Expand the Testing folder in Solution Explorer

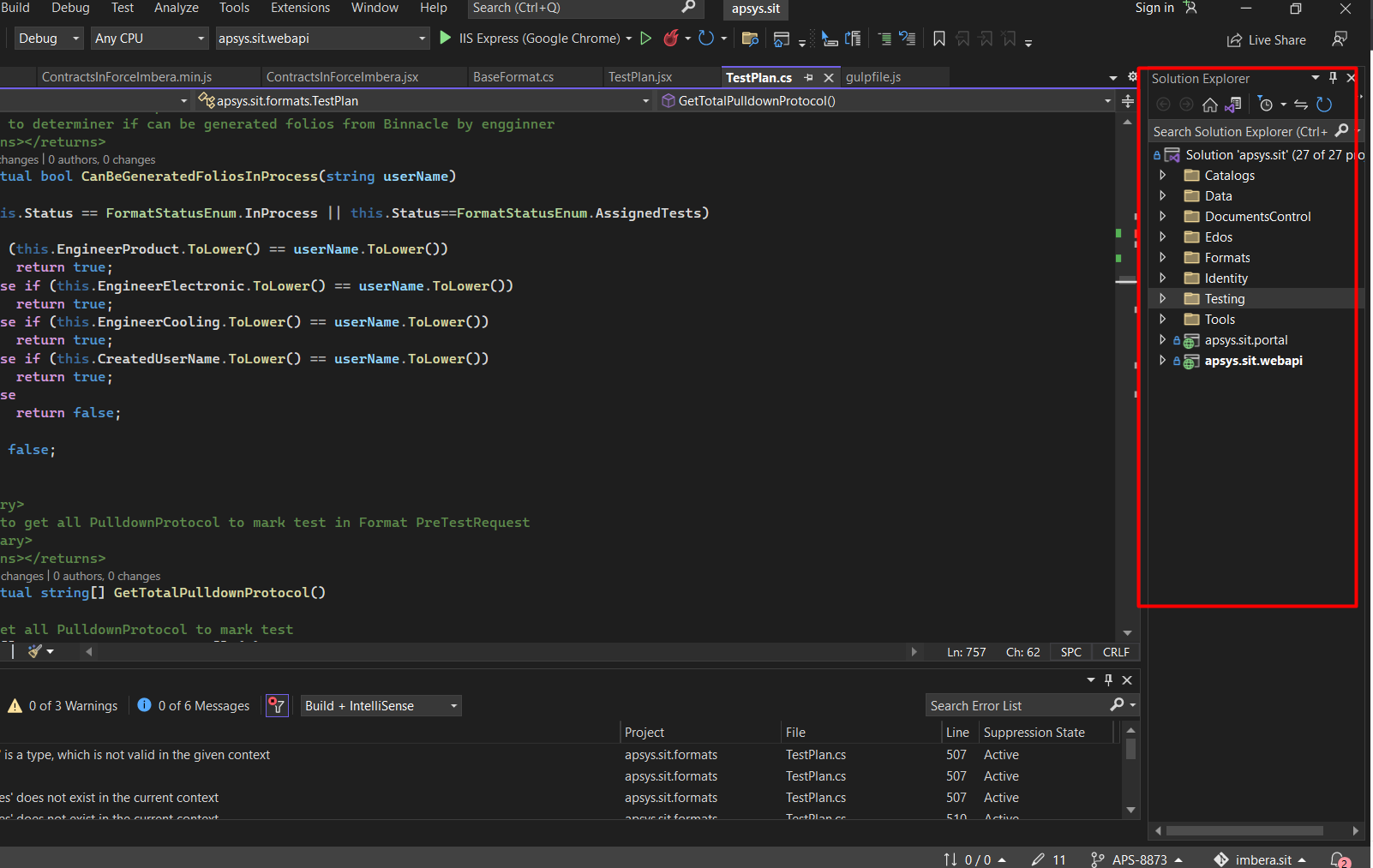(x=1163, y=299)
